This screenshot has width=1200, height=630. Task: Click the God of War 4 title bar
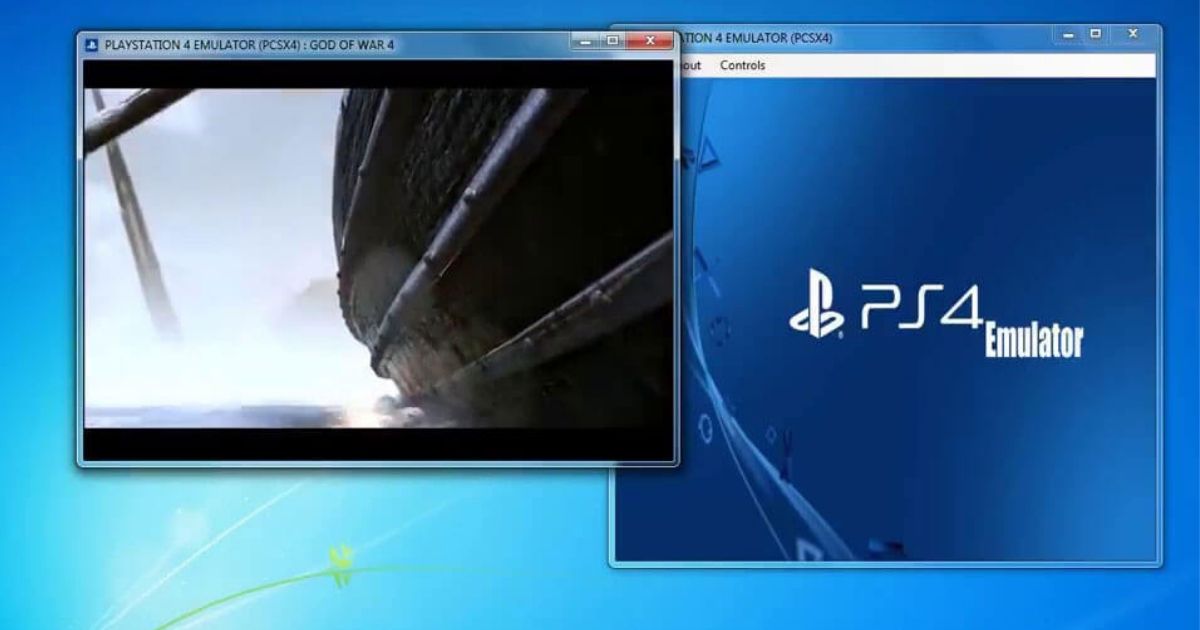[x=300, y=42]
